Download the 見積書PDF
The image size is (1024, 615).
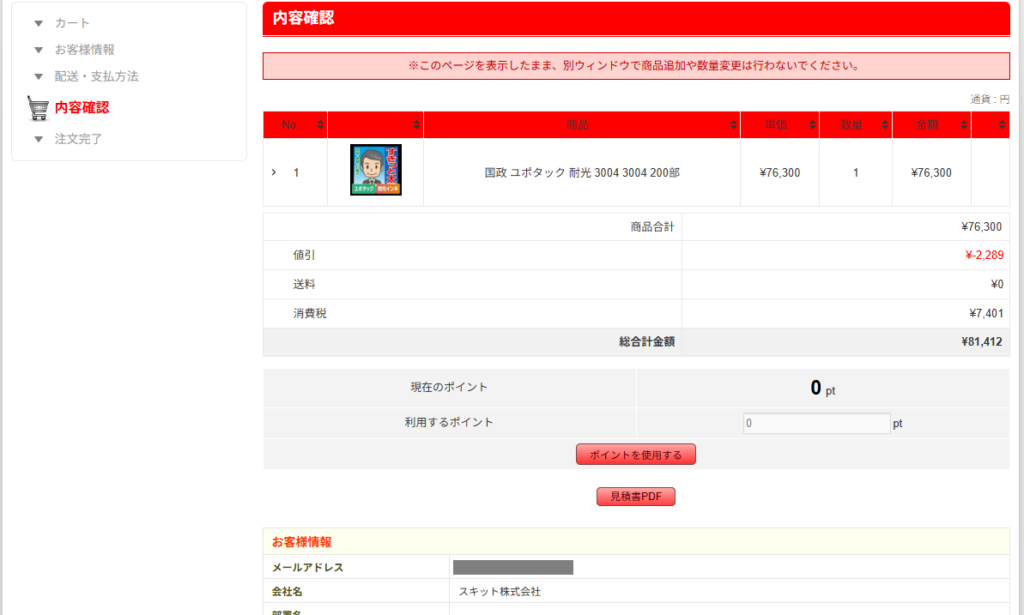(x=635, y=496)
